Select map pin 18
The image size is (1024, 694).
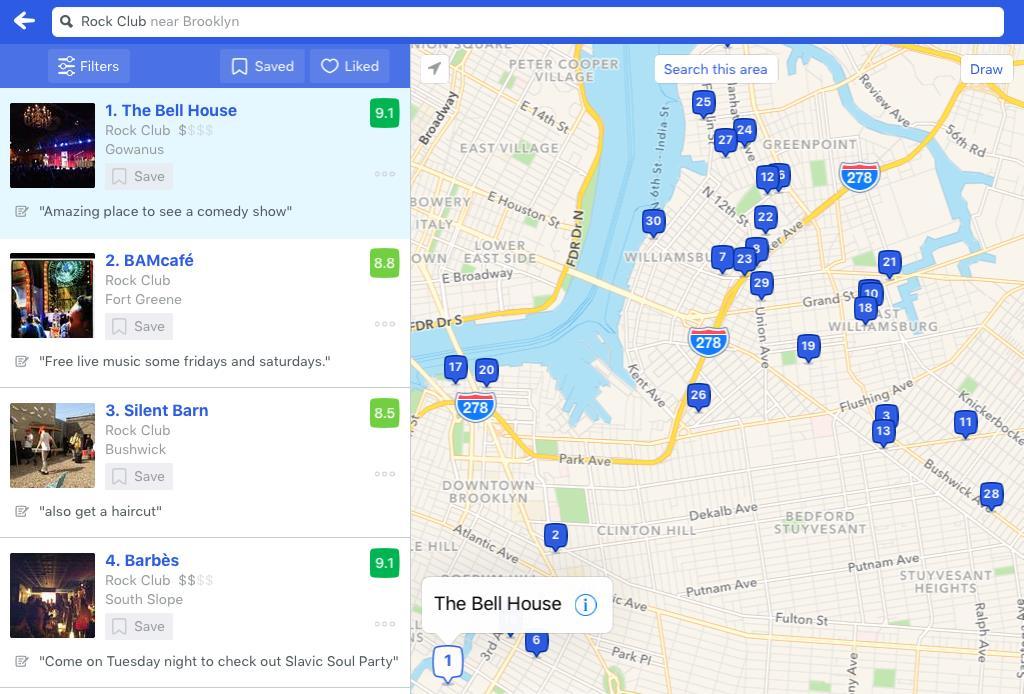[865, 309]
